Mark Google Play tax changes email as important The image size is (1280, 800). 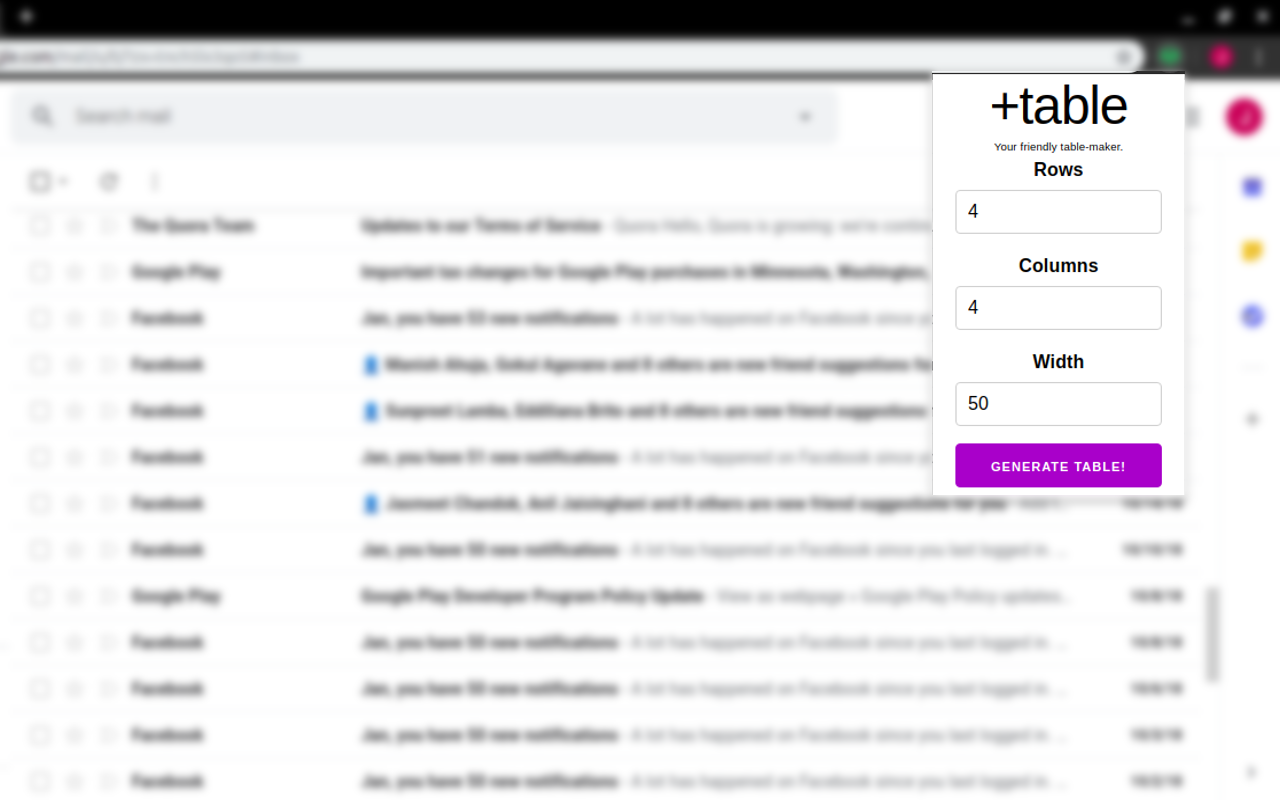108,272
